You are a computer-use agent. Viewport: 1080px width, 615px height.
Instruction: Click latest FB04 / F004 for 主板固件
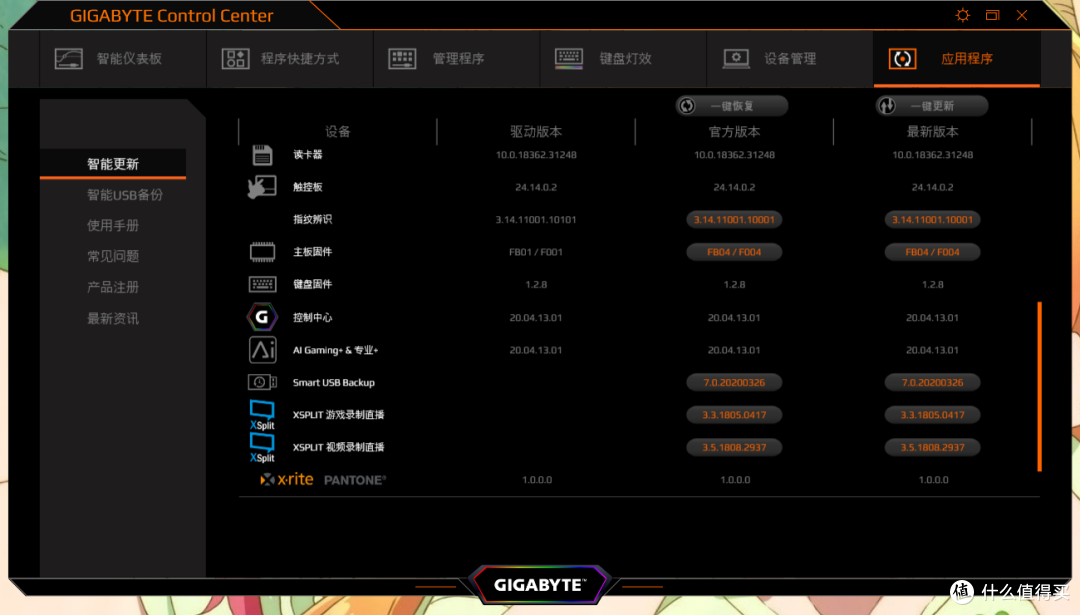point(933,252)
